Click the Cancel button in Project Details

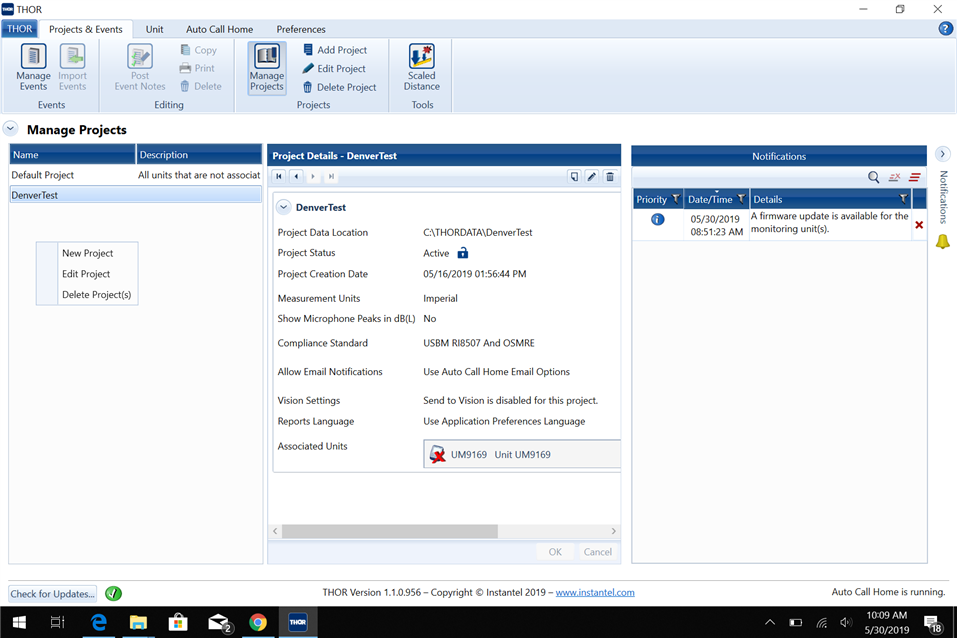(x=597, y=552)
